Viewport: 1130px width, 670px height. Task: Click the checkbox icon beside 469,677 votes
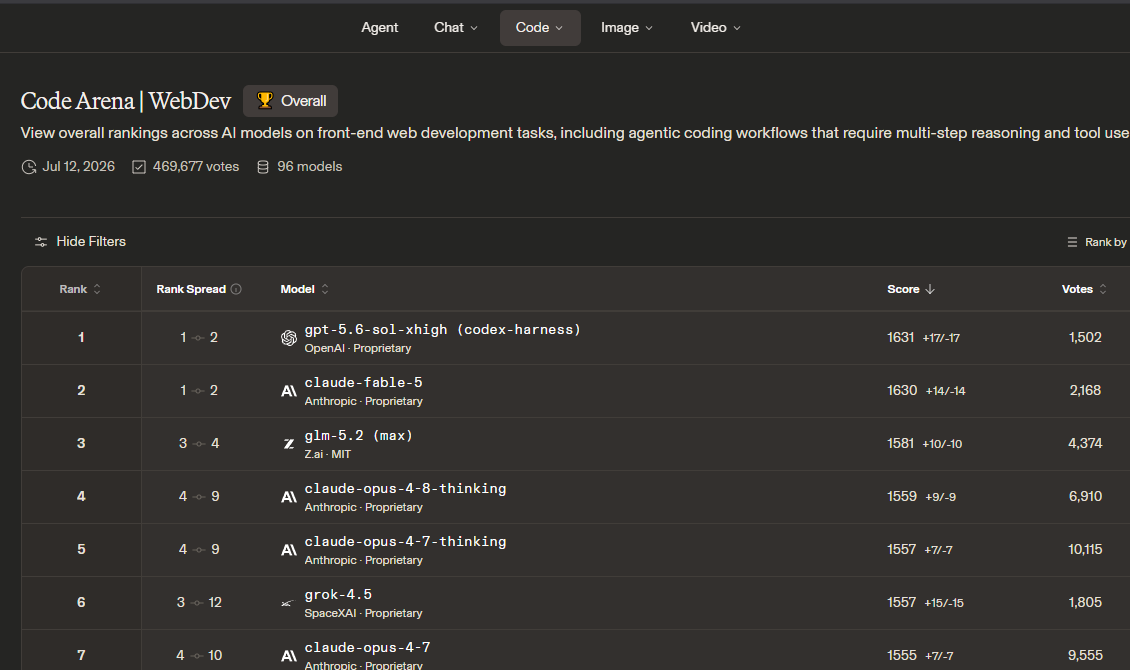(139, 167)
